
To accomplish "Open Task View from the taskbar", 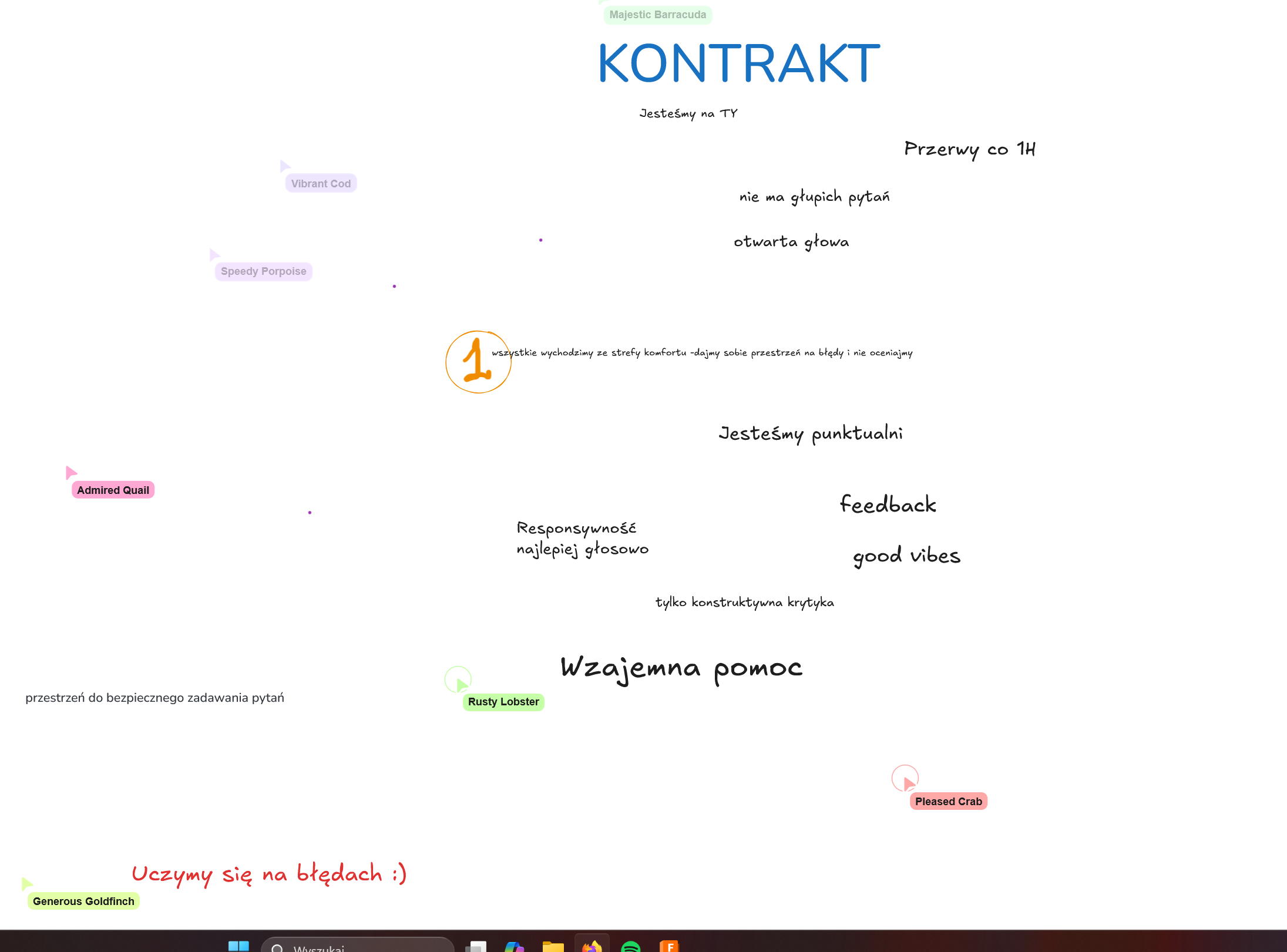I will tap(476, 946).
